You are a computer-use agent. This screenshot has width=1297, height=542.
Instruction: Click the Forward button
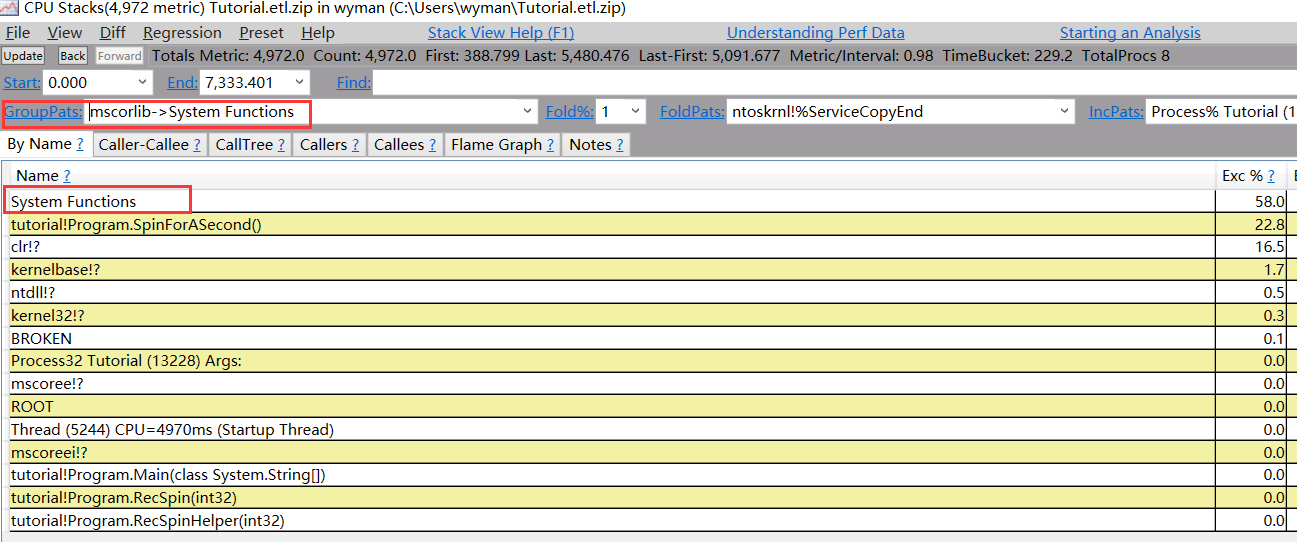(x=120, y=56)
